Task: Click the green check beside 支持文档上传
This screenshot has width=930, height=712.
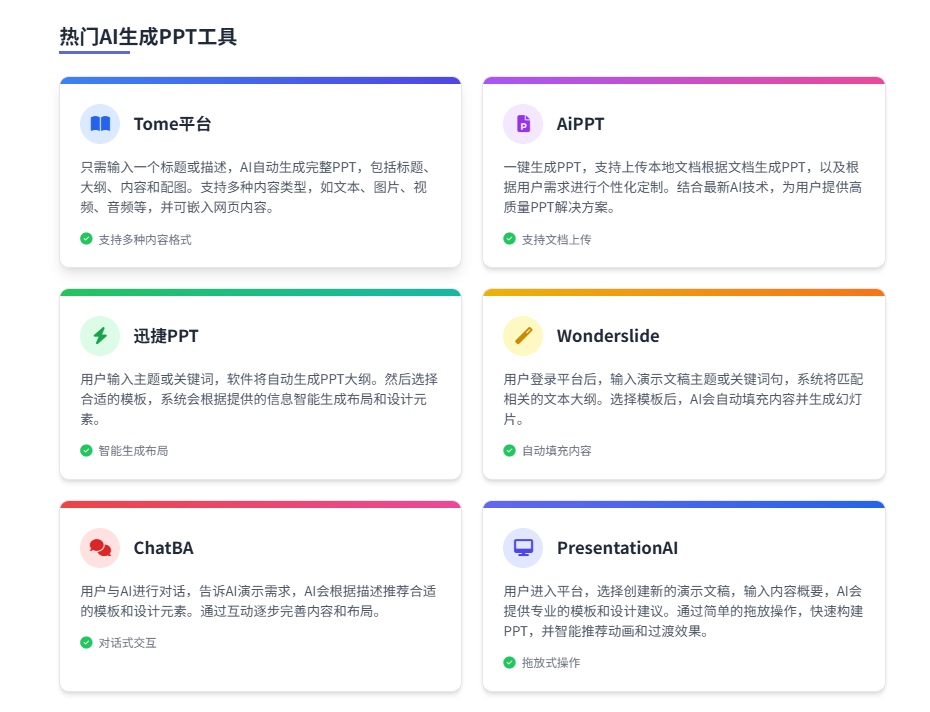Action: pyautogui.click(x=509, y=239)
